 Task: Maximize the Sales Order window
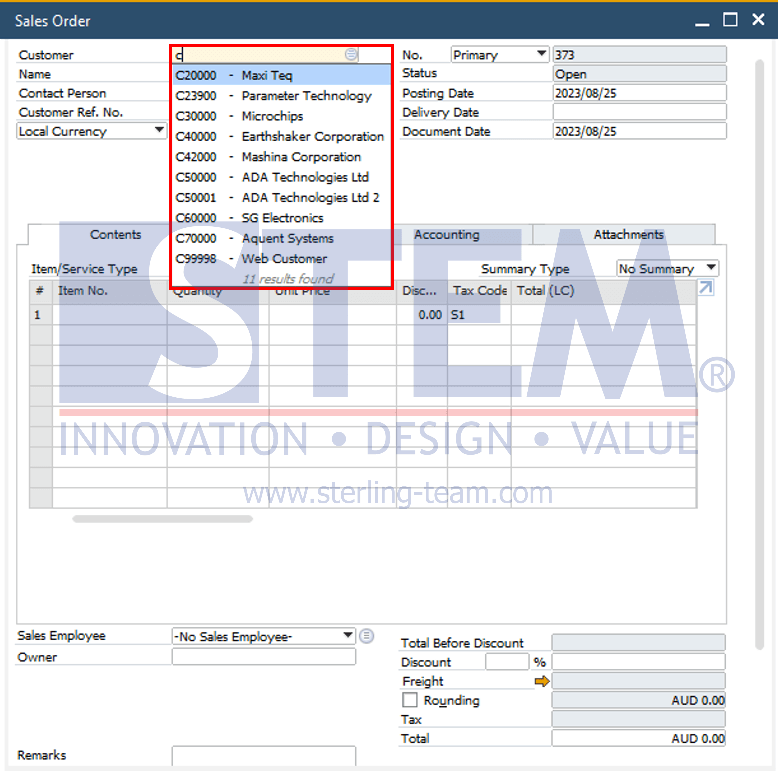pos(730,20)
